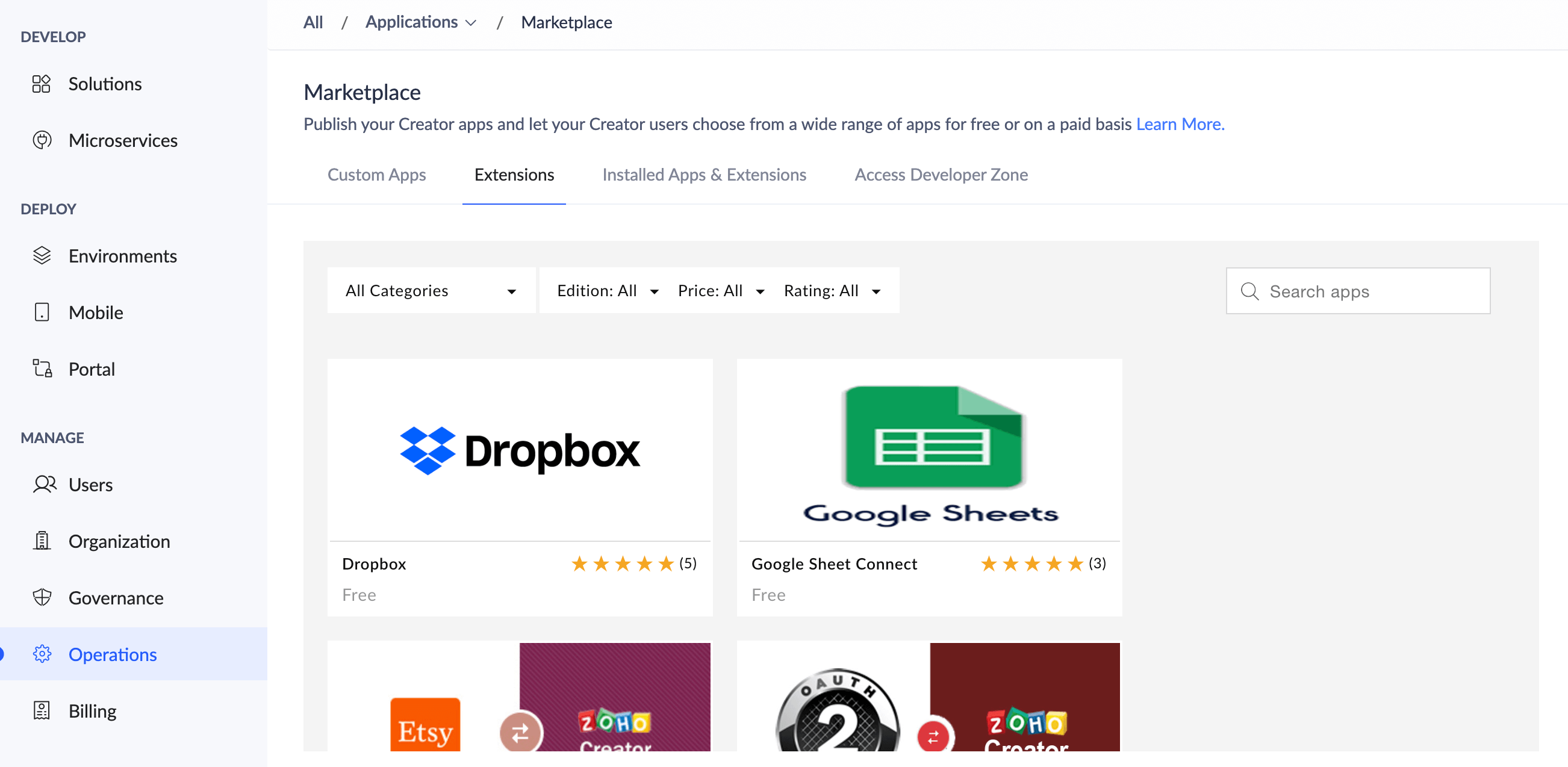The width and height of the screenshot is (1568, 767).
Task: Select Microservices from the Develop sidebar
Action: click(123, 140)
